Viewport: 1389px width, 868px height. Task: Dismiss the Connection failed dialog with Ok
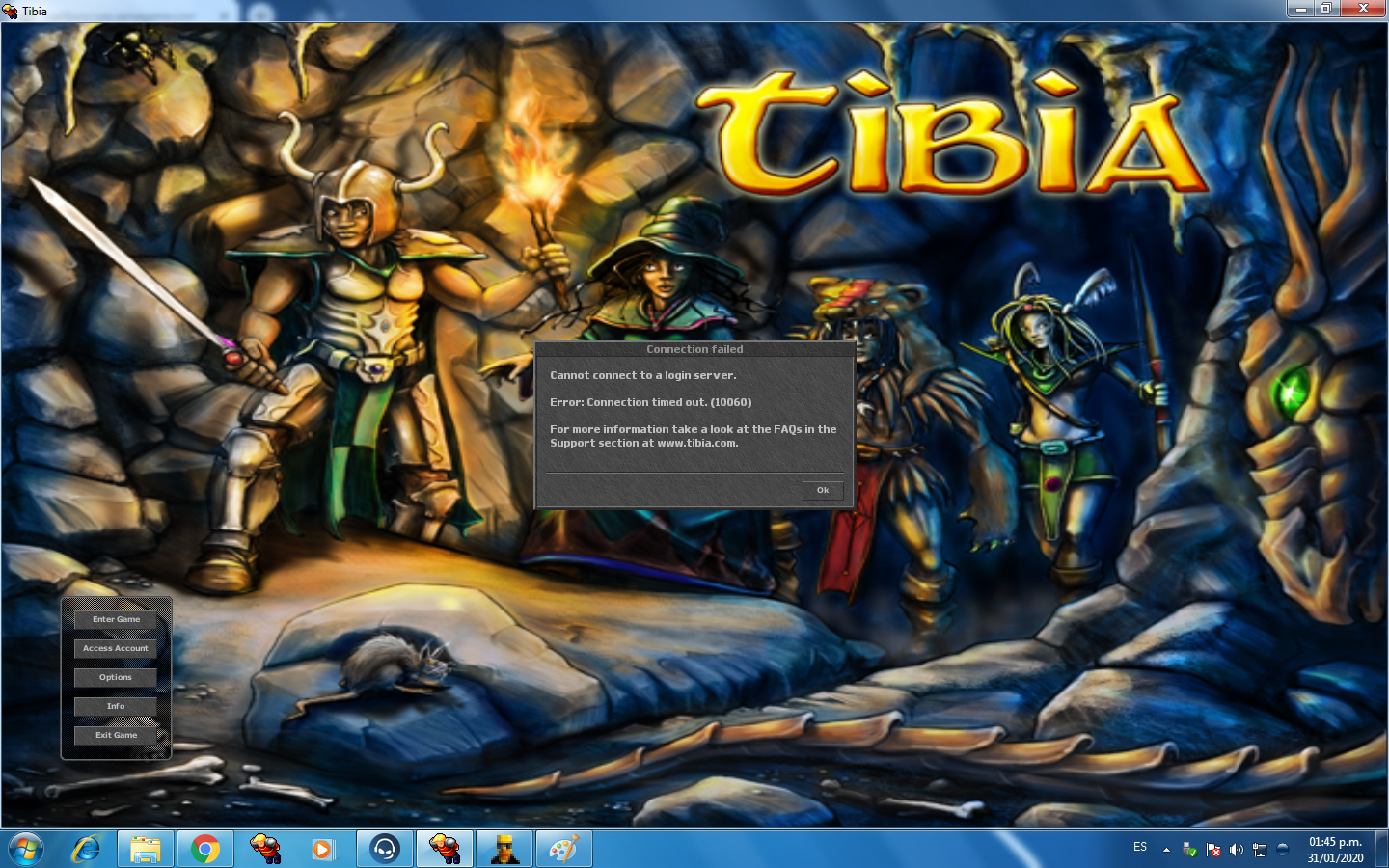[823, 491]
